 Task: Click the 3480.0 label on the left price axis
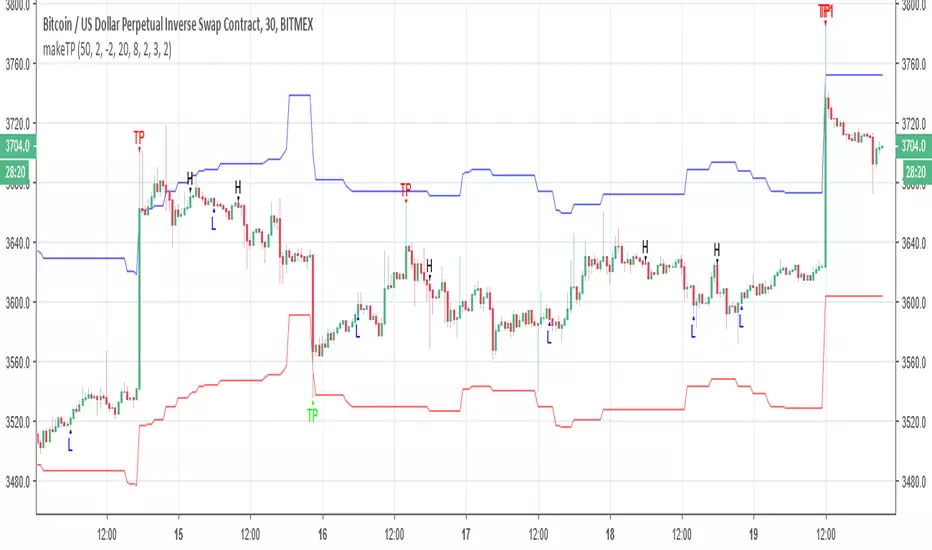click(18, 481)
